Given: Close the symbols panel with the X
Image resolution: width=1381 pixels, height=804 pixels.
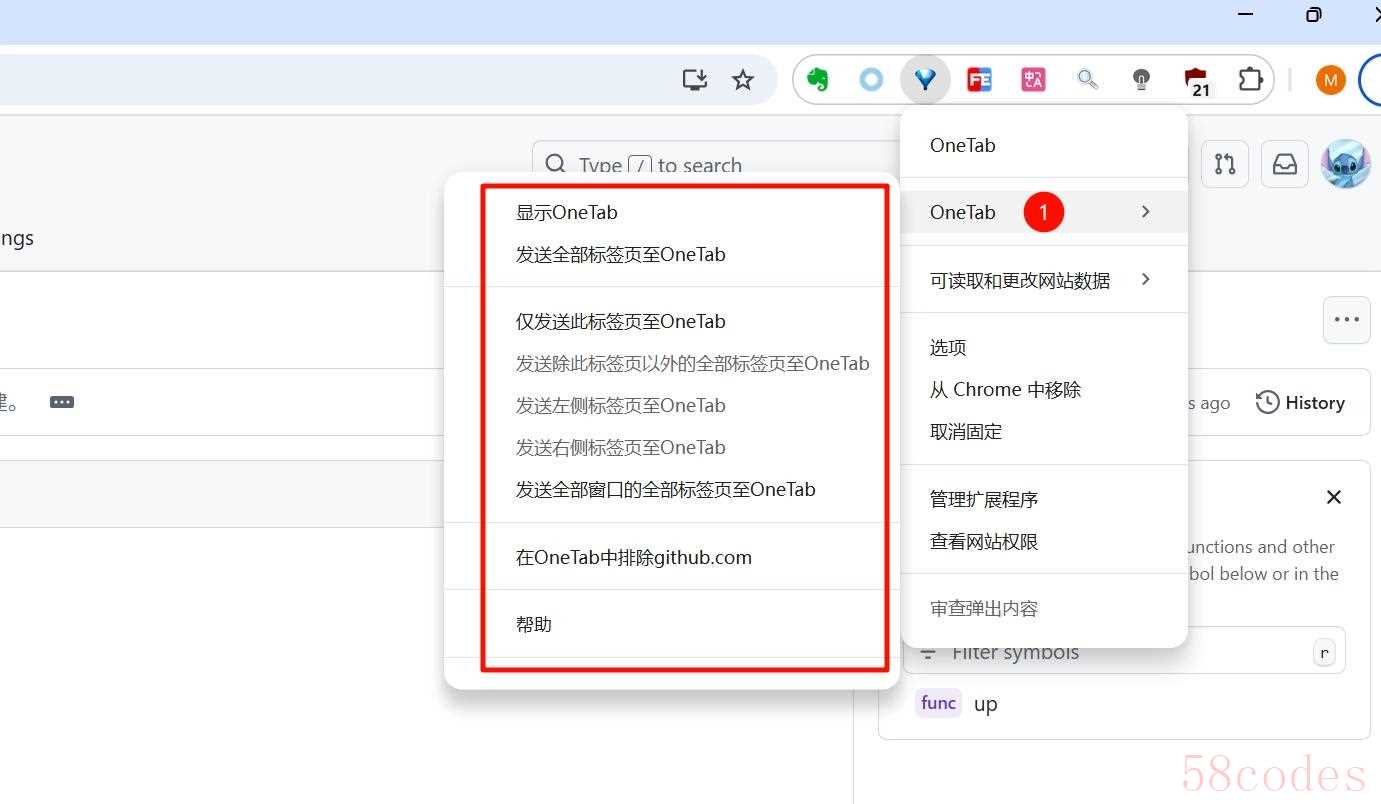Looking at the screenshot, I should click(1333, 497).
